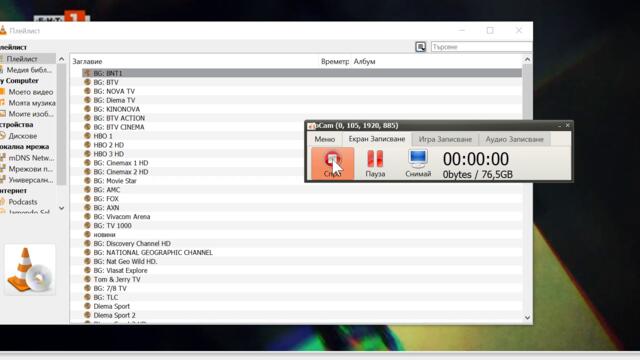
Task: Open Моите изоб. in the sidebar
Action: 28,114
